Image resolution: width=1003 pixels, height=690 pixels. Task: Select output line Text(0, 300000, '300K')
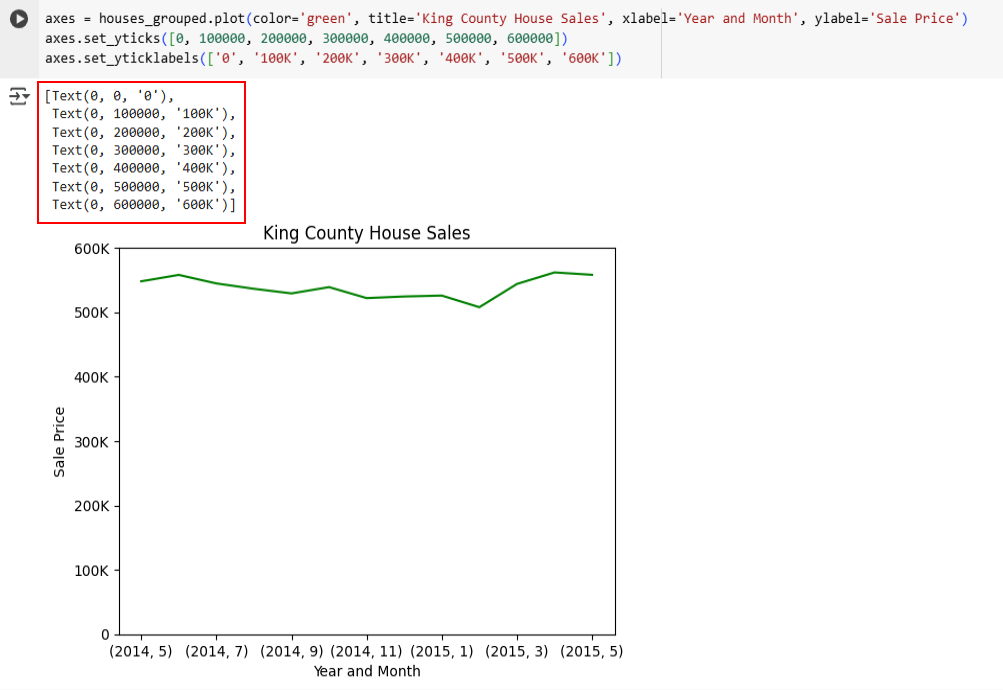[144, 150]
